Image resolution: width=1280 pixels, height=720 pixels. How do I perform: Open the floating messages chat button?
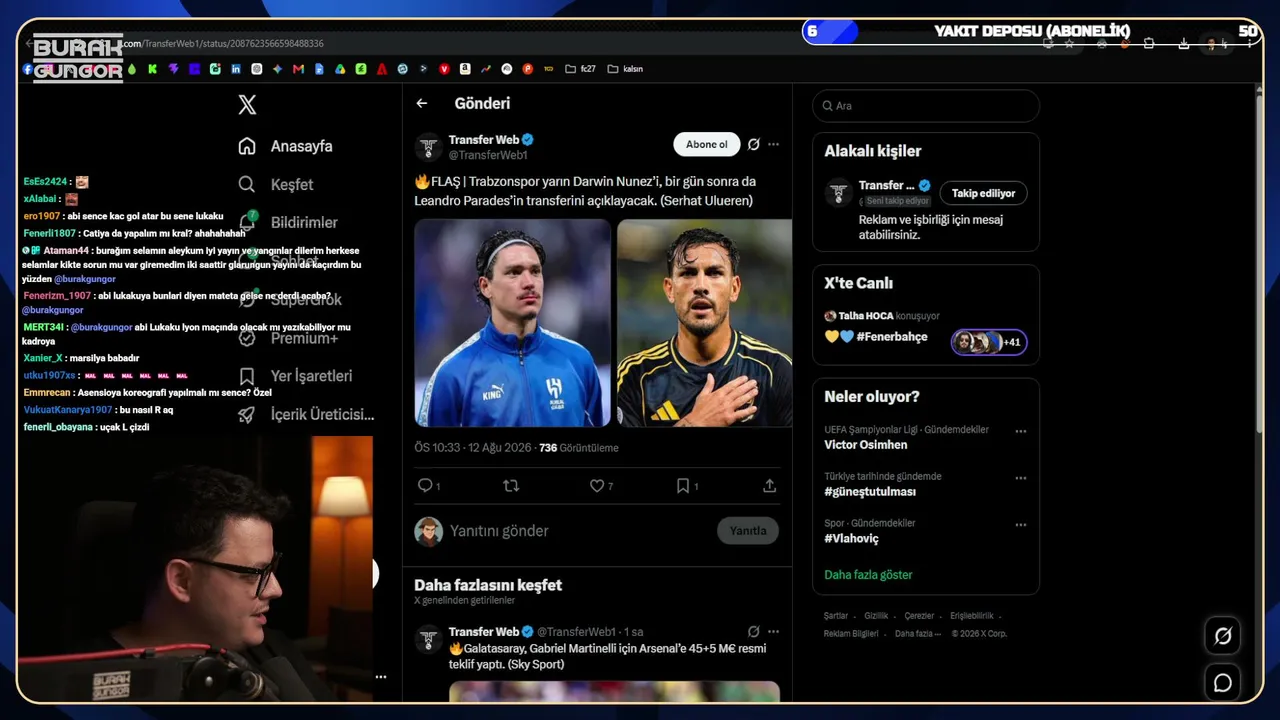1222,683
